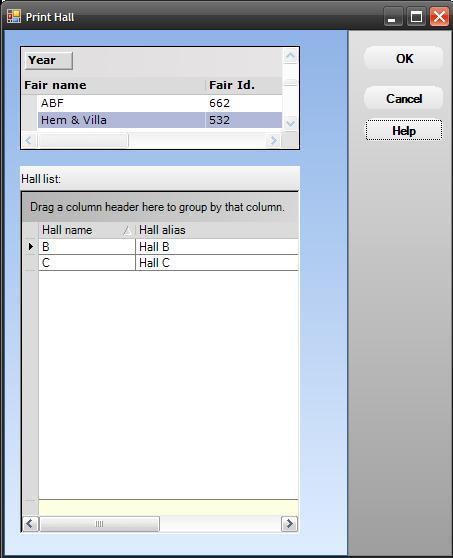Click the fair list scroll down arrow

pyautogui.click(x=290, y=123)
